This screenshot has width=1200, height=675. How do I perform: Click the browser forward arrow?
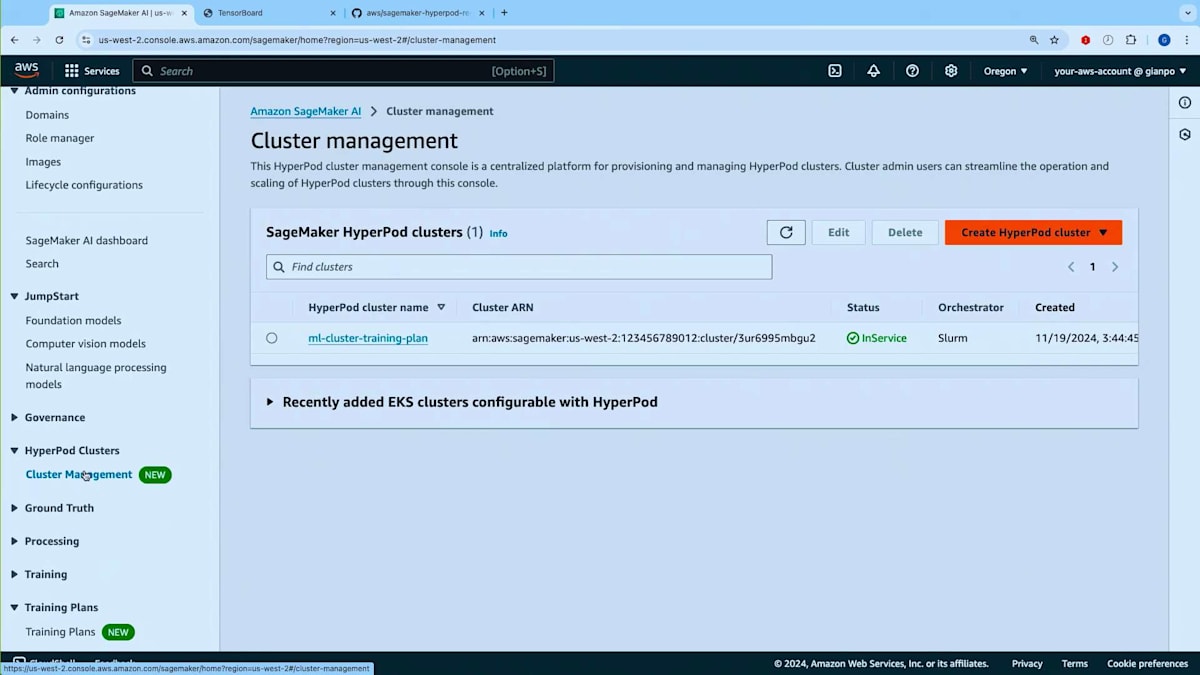point(37,40)
